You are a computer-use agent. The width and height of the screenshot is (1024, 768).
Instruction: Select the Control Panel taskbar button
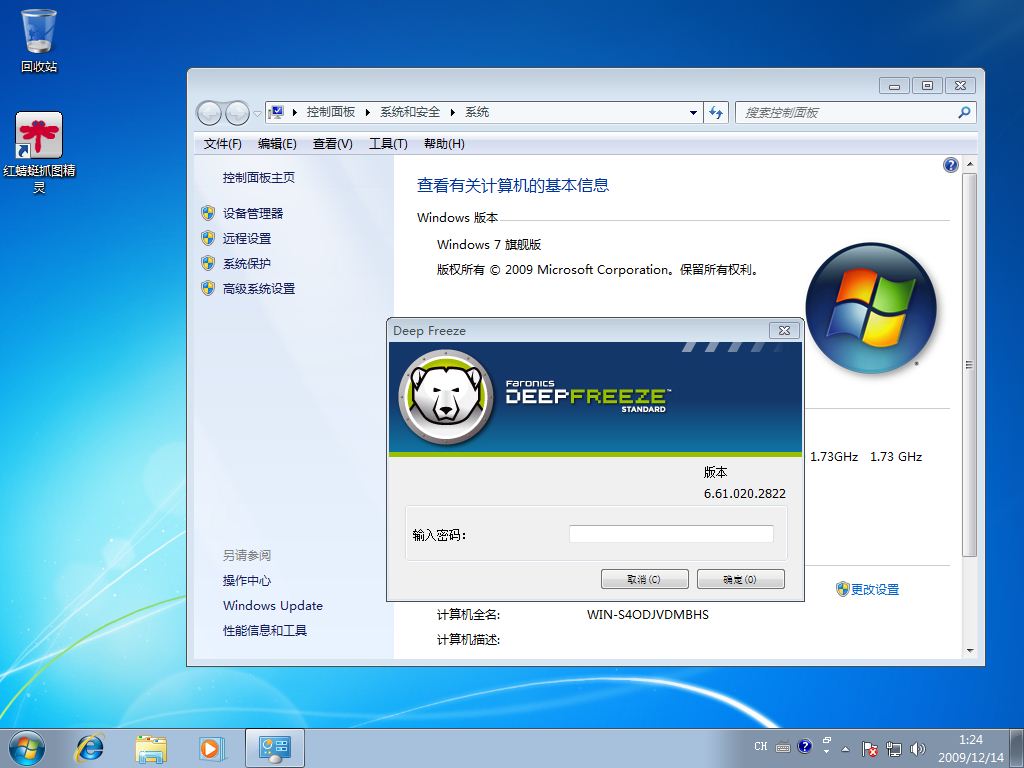(274, 748)
